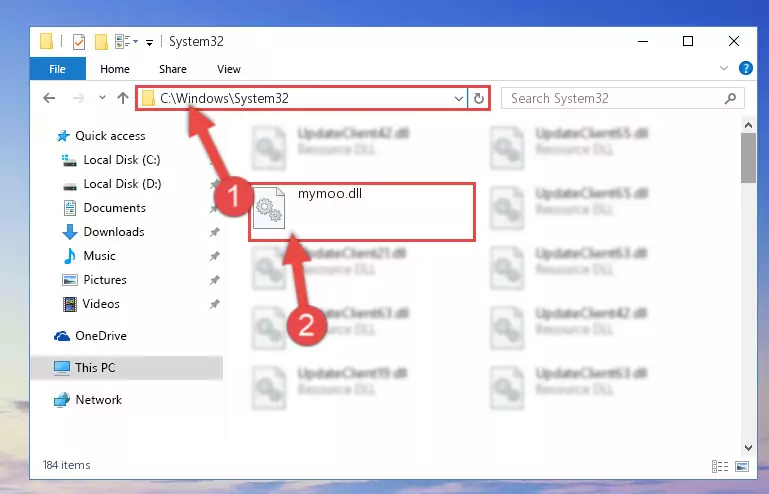Refresh the System32 folder

(x=479, y=99)
